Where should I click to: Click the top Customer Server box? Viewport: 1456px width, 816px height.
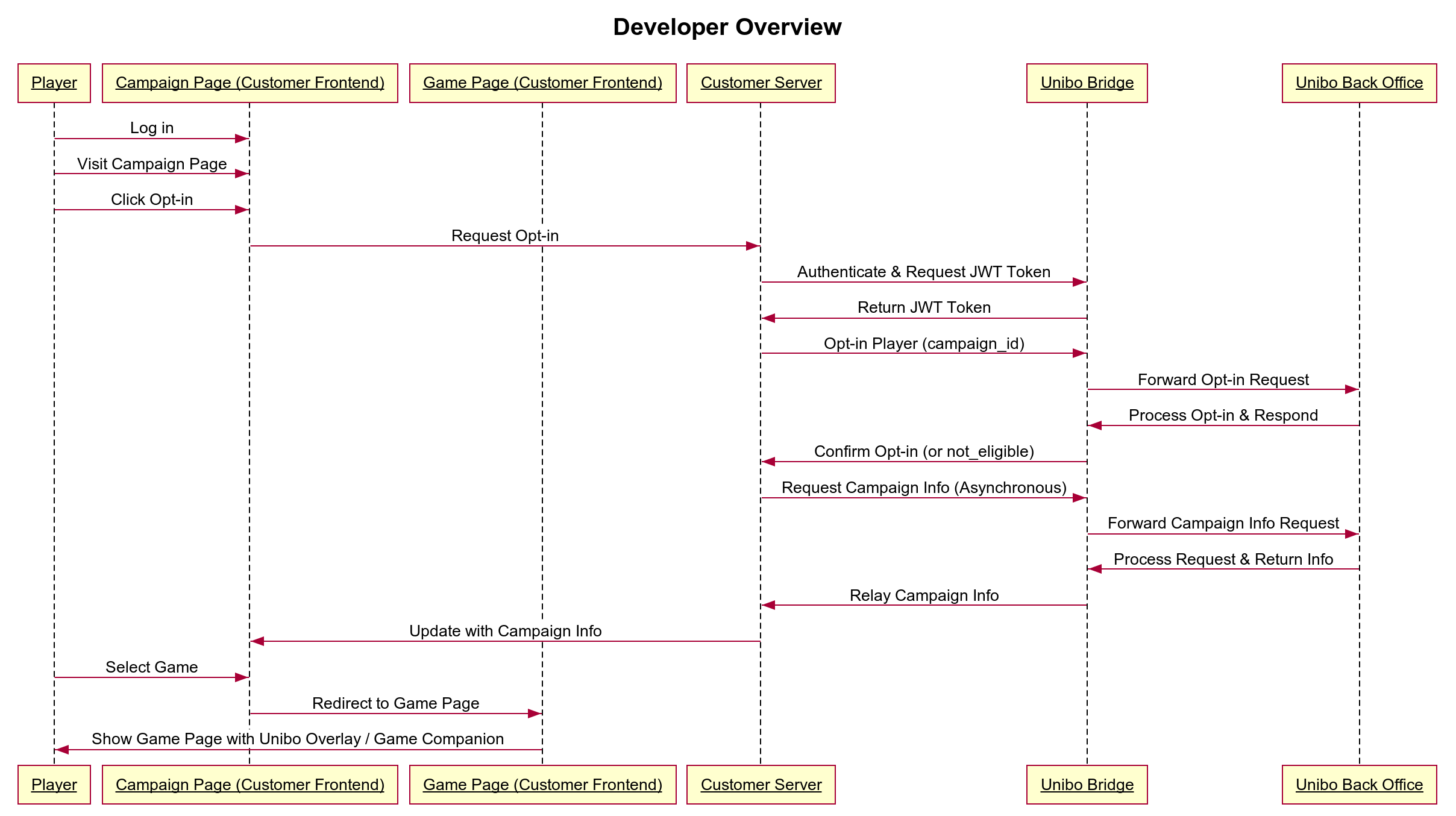point(761,83)
